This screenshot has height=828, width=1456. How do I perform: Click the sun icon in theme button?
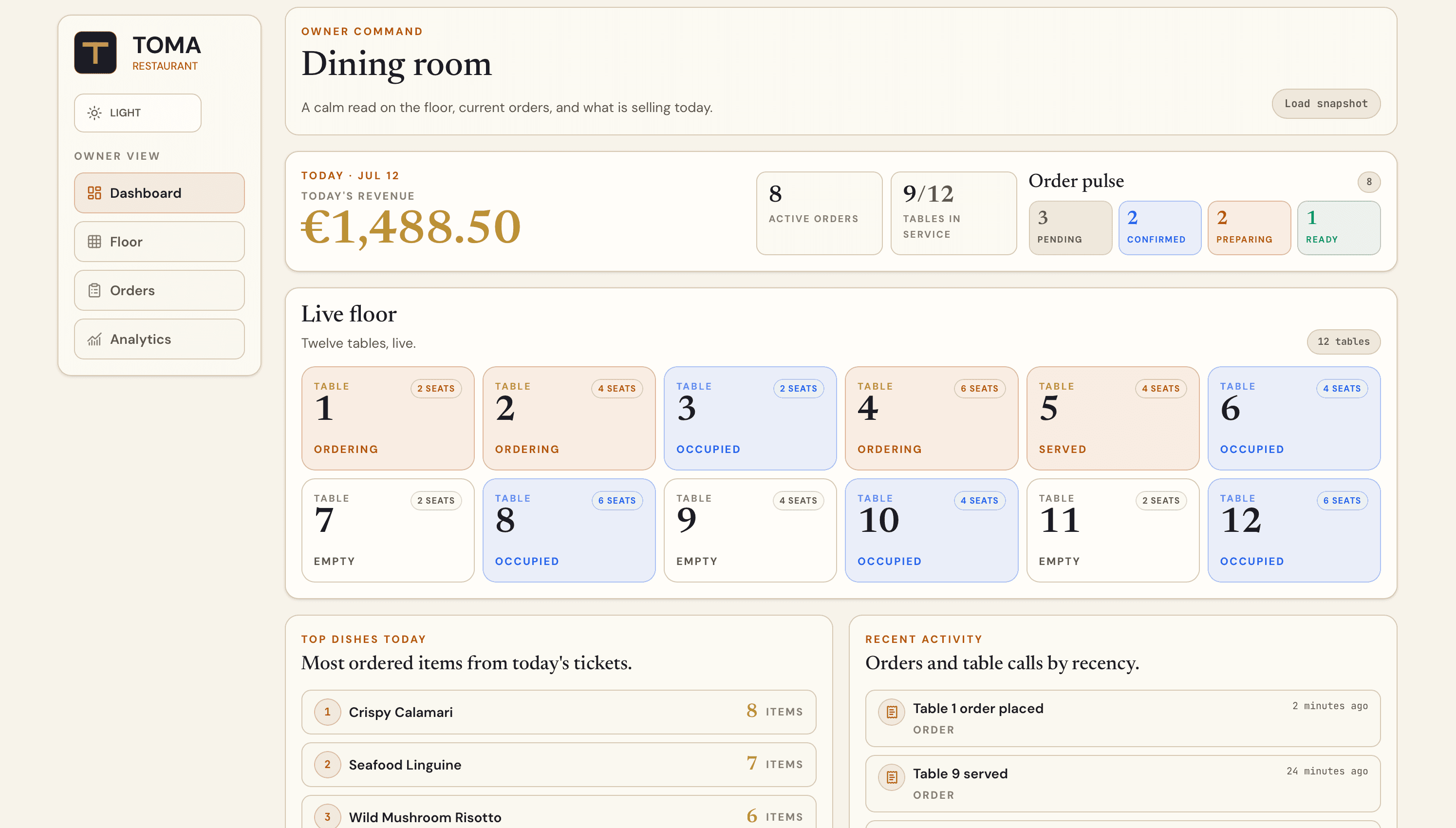click(94, 113)
